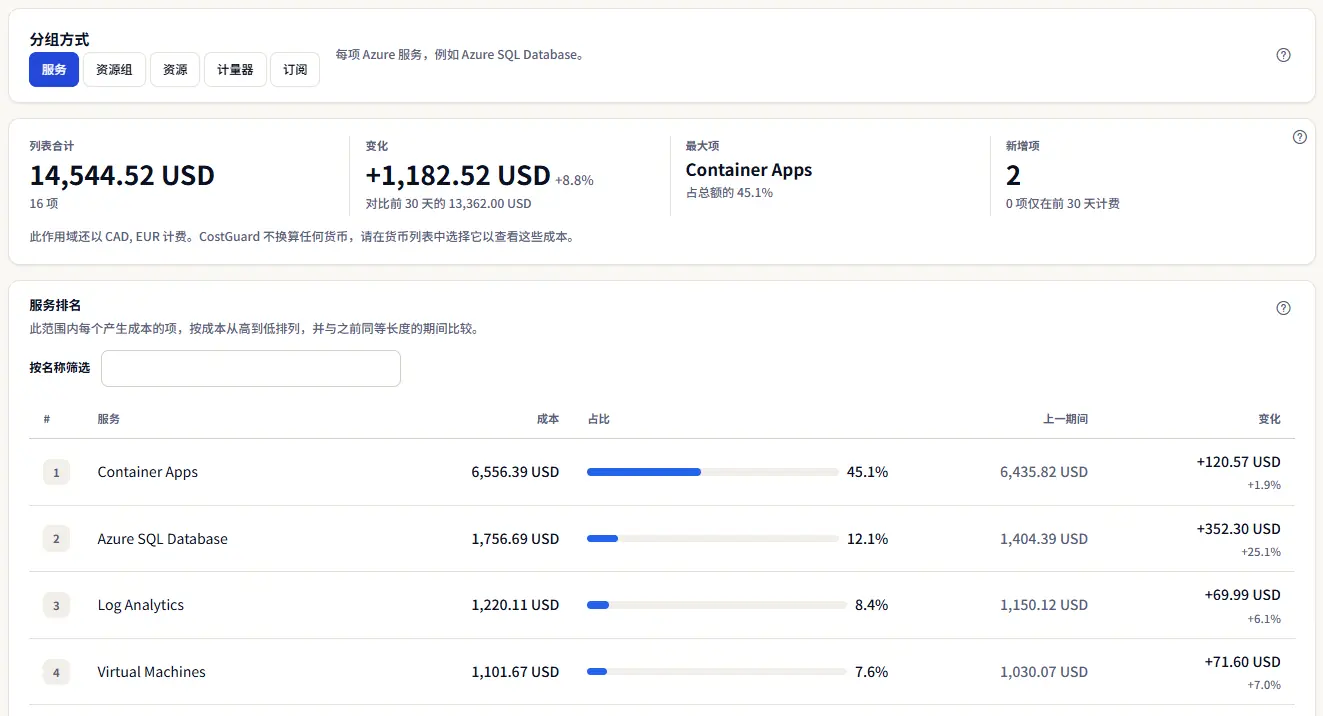This screenshot has width=1323, height=716.
Task: Click previous period value 1,404.39 USD
Action: tap(1044, 539)
